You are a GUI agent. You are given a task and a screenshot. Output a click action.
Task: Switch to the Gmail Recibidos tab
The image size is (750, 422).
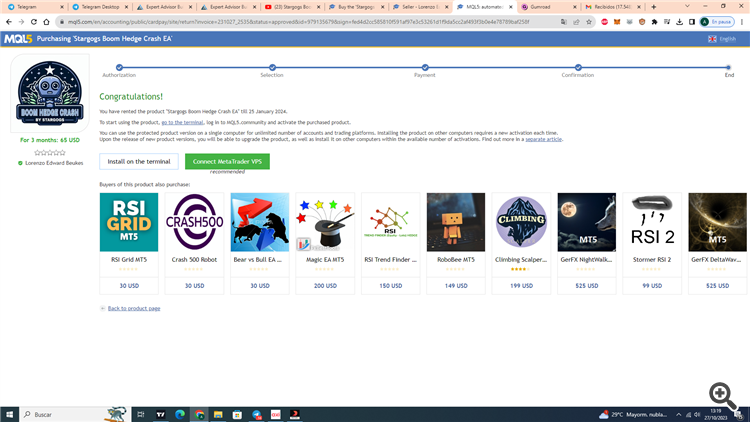(x=612, y=7)
